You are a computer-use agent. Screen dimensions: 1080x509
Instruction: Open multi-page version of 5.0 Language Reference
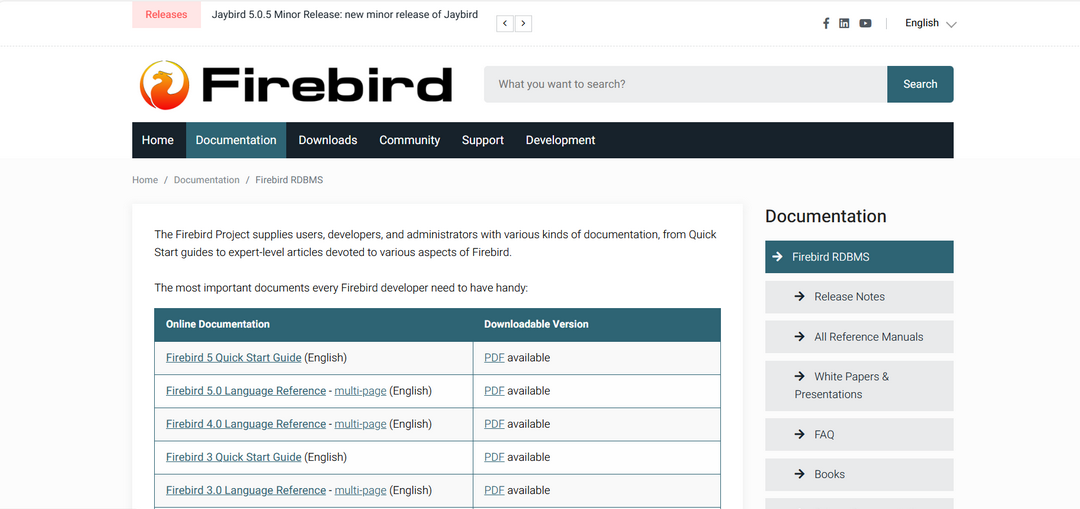360,391
